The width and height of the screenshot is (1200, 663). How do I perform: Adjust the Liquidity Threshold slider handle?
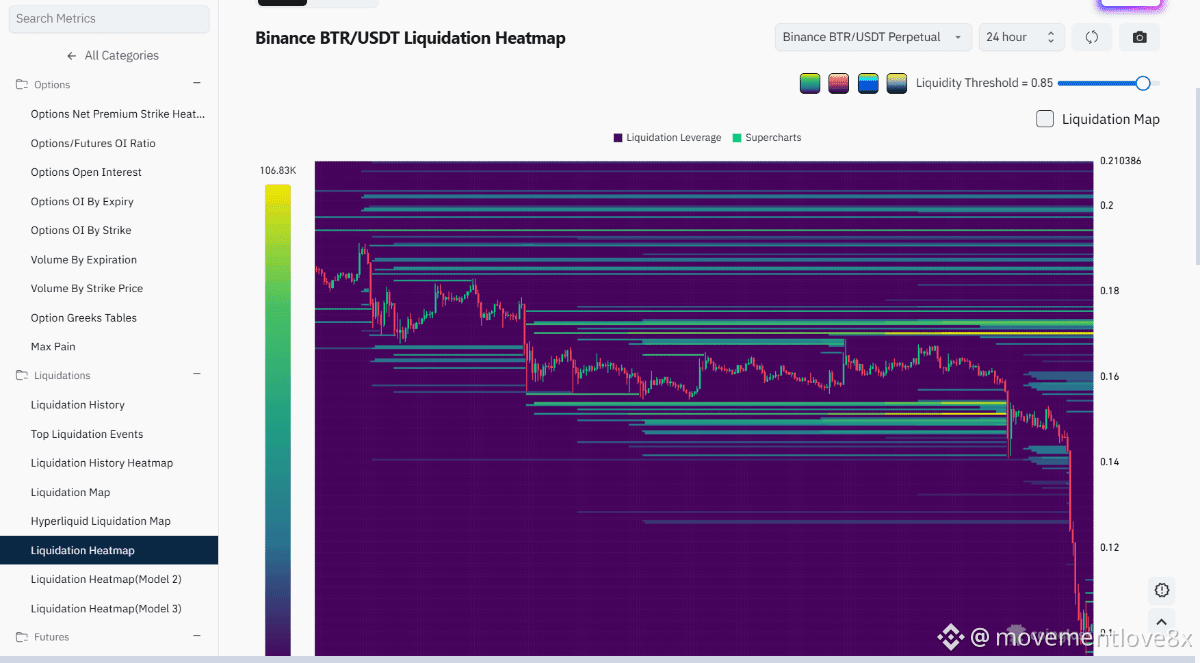coord(1143,83)
